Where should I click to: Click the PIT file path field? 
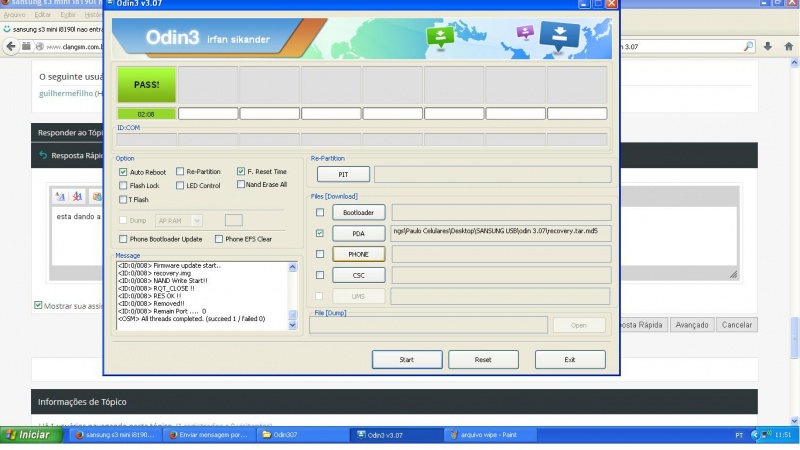tap(492, 174)
